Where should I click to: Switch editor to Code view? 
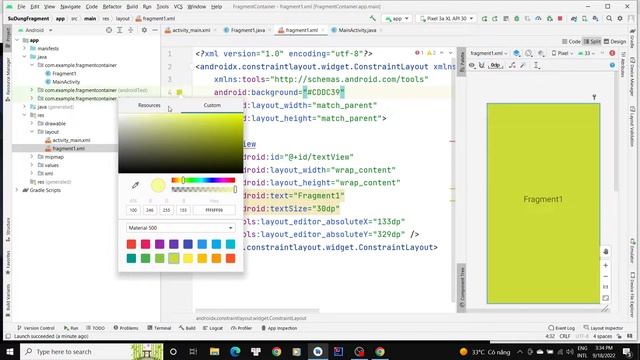571,42
